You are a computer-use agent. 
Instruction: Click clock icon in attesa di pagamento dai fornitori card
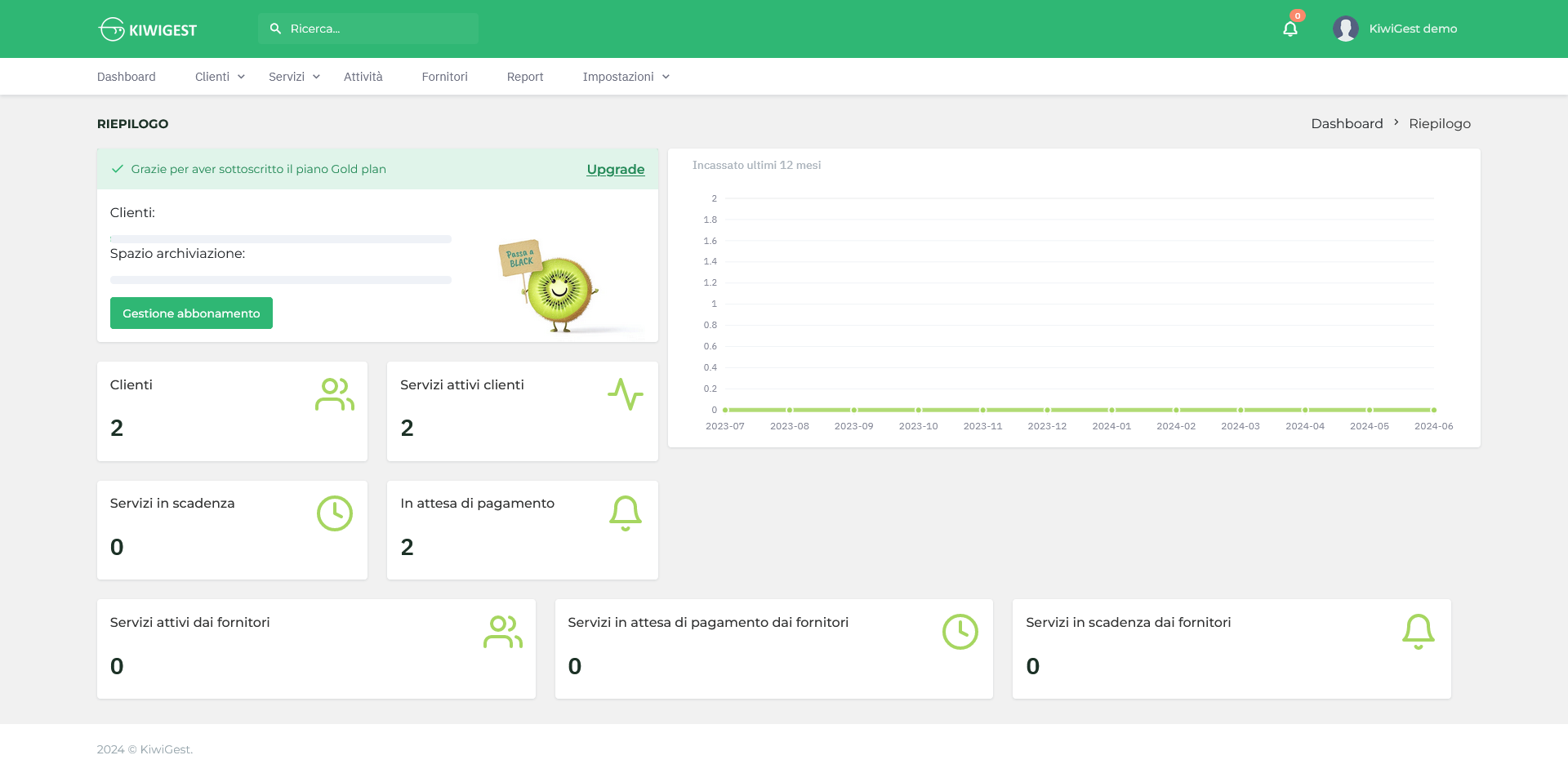click(x=960, y=632)
